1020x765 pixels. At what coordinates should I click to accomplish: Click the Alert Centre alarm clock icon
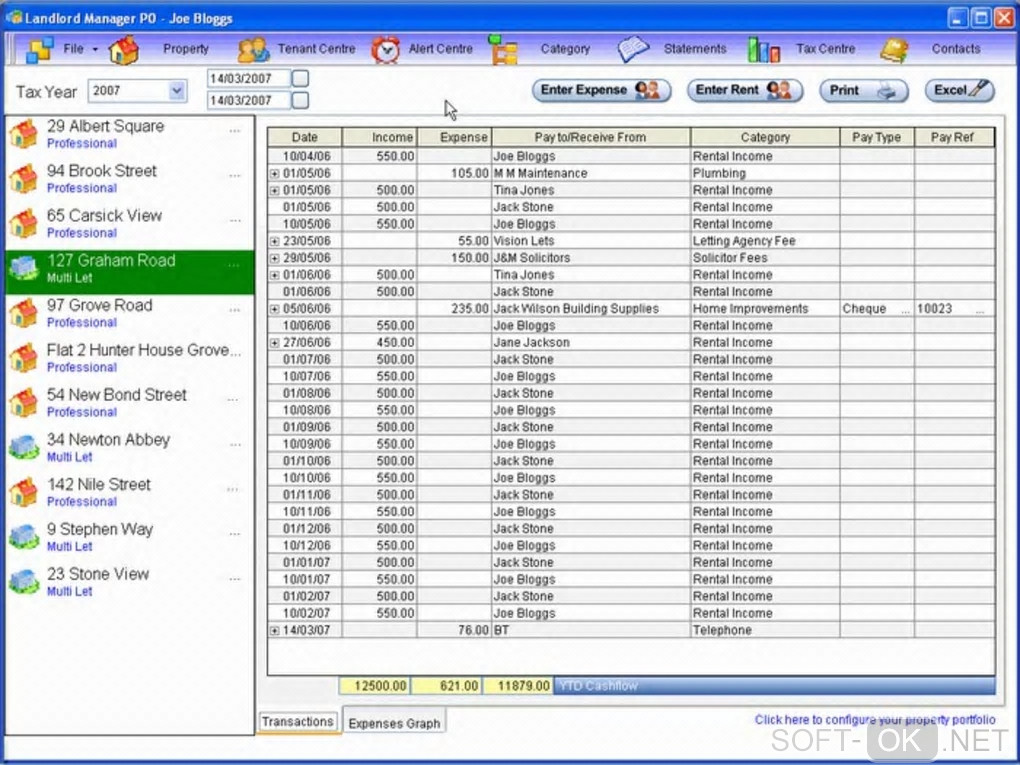coord(385,49)
